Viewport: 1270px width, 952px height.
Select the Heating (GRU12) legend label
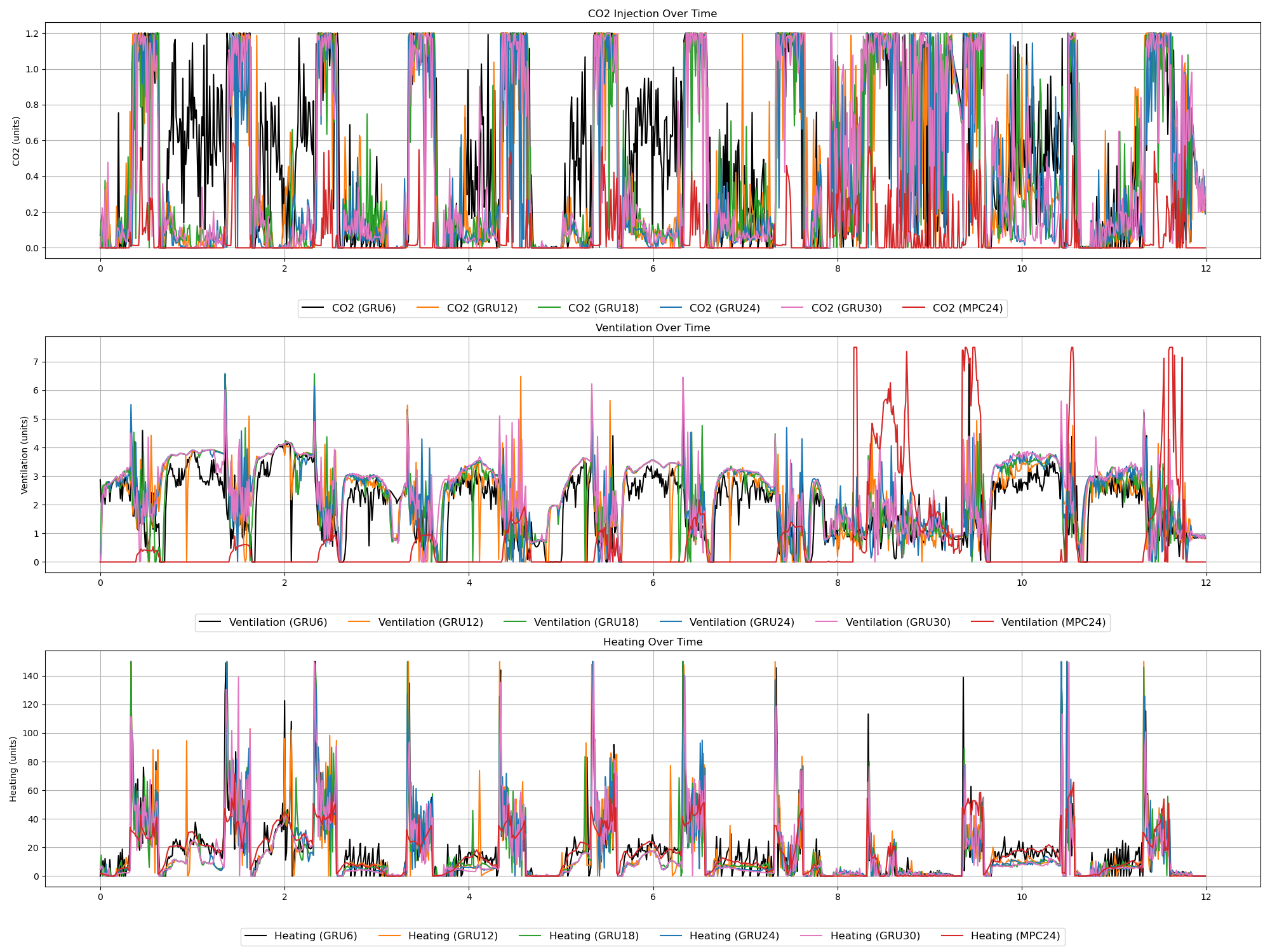click(453, 936)
